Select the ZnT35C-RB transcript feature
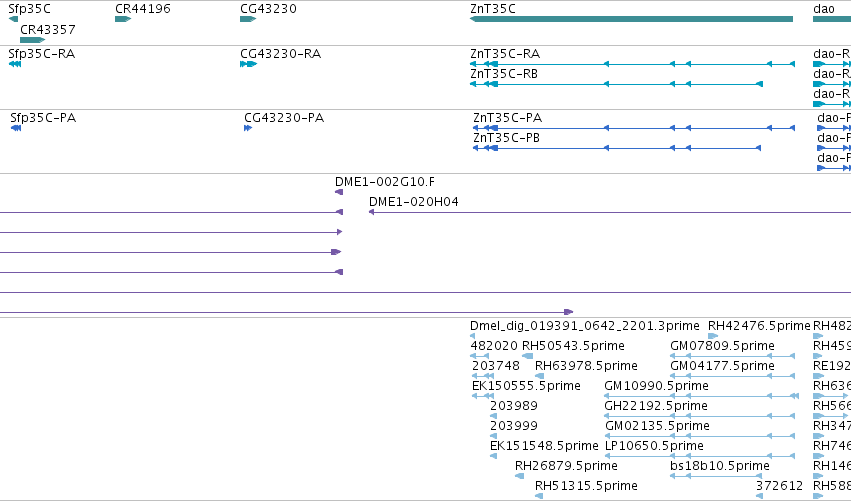The height and width of the screenshot is (501, 851). tap(616, 84)
